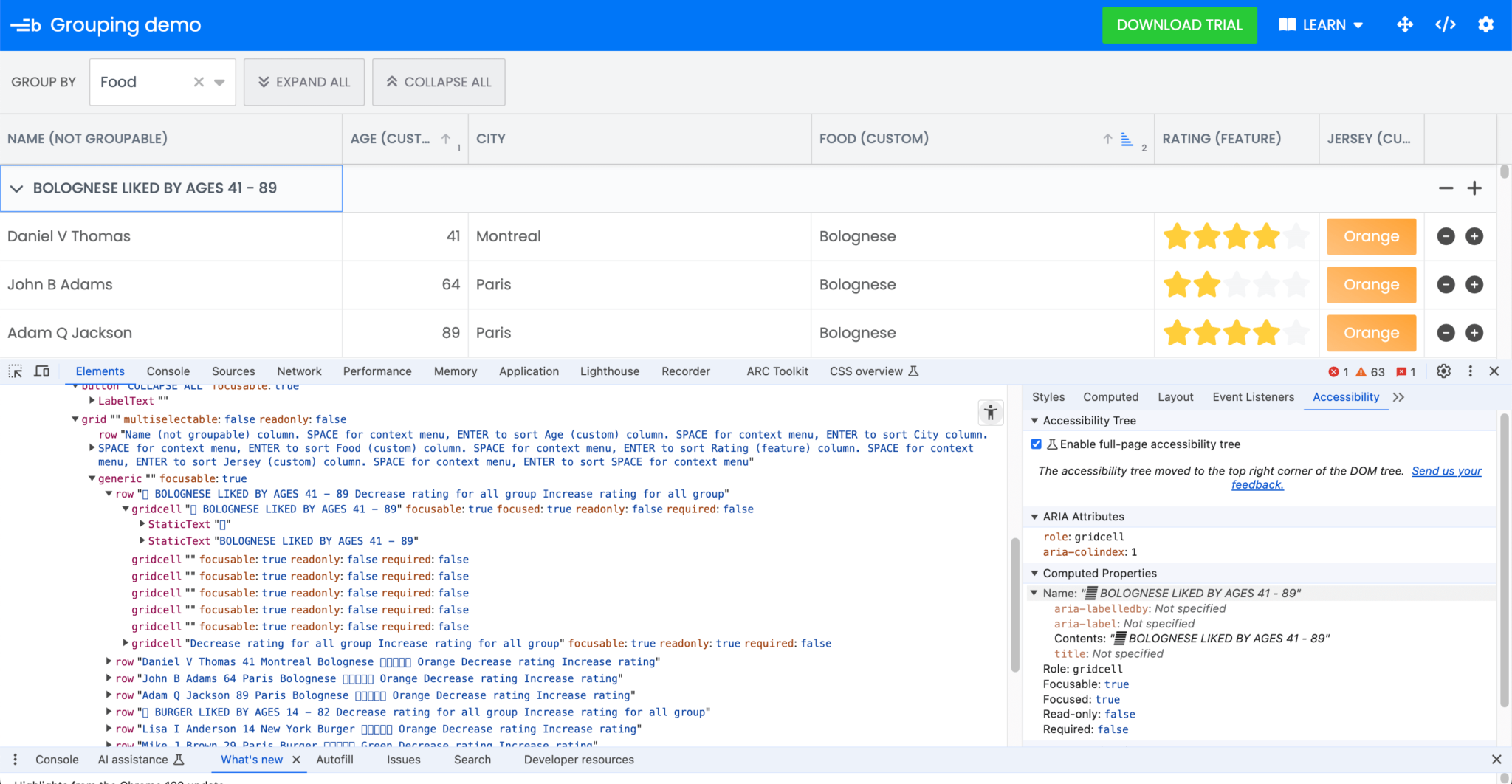This screenshot has height=784, width=1512.
Task: Decrease rating for Adam Q Jackson
Action: coord(1446,333)
